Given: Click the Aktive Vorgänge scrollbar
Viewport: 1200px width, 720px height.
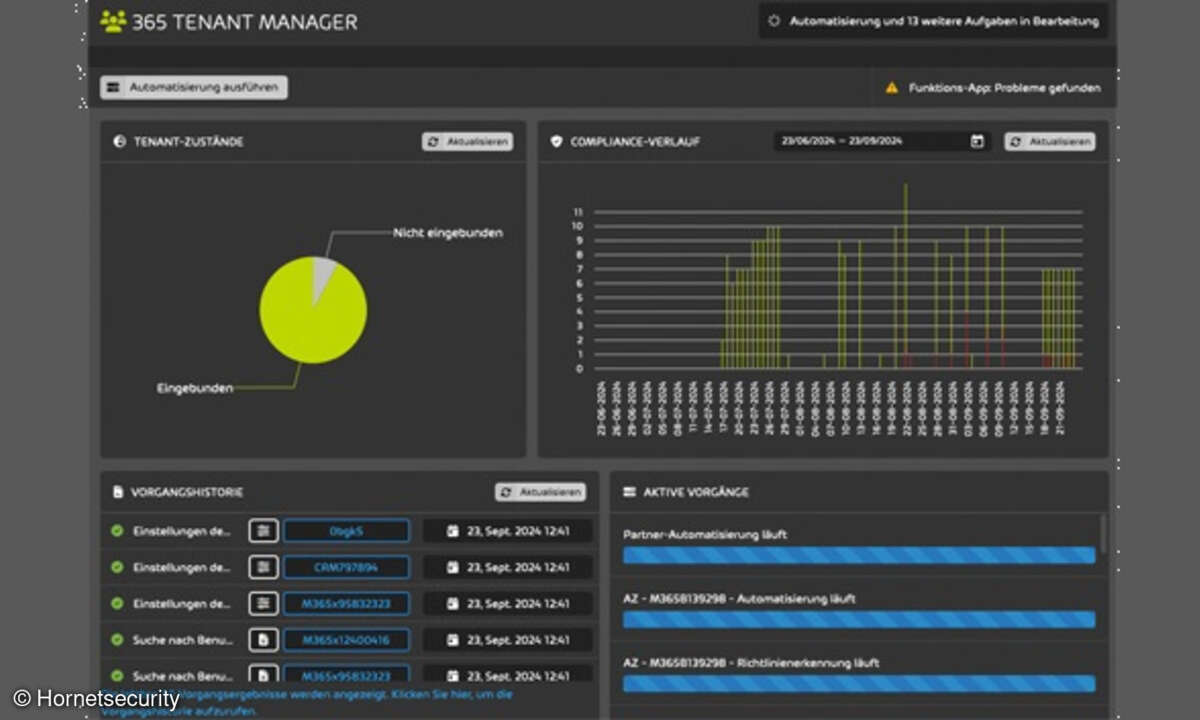Looking at the screenshot, I should 1104,534.
